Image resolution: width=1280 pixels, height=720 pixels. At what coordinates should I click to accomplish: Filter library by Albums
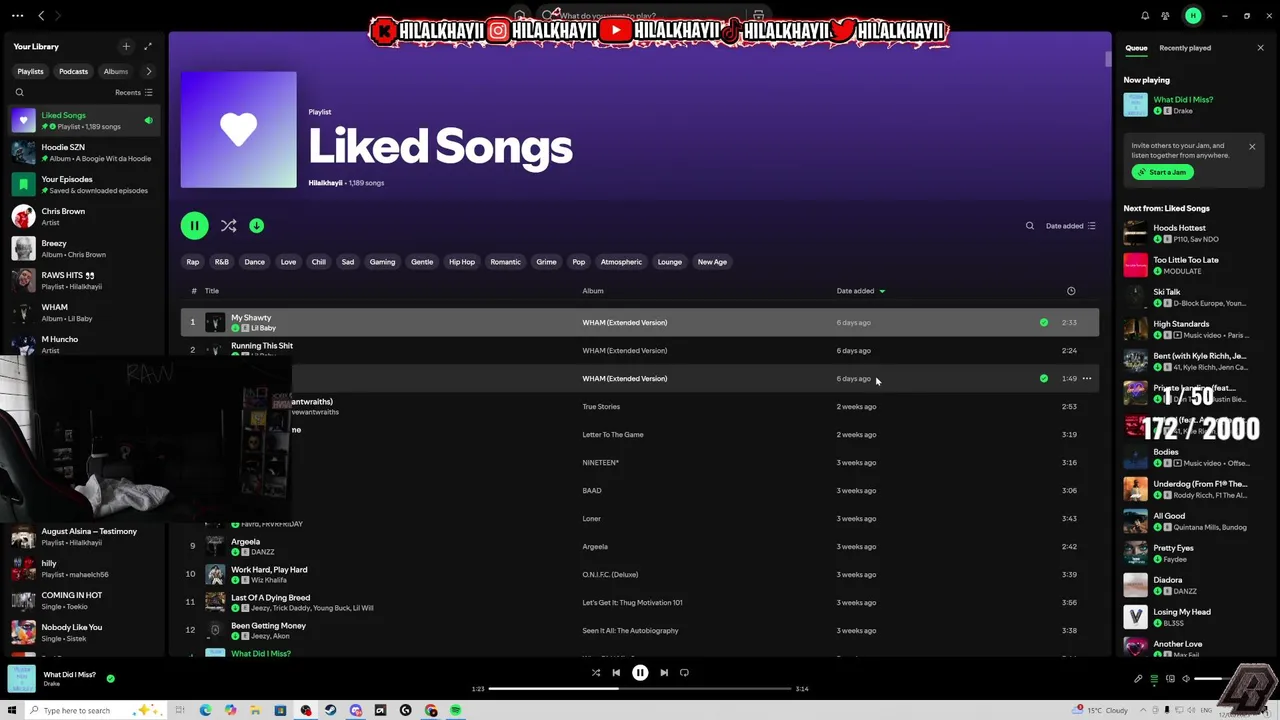116,71
